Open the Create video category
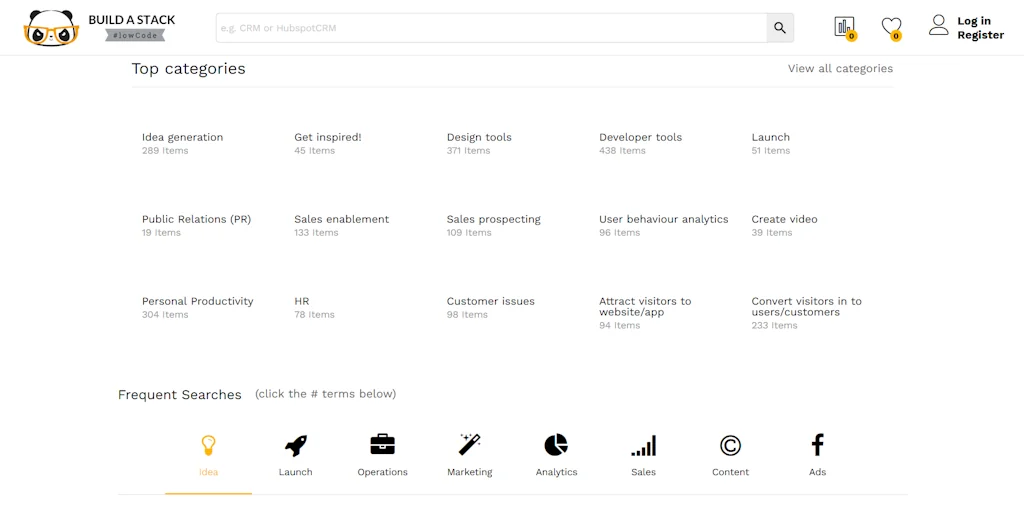 click(x=784, y=219)
